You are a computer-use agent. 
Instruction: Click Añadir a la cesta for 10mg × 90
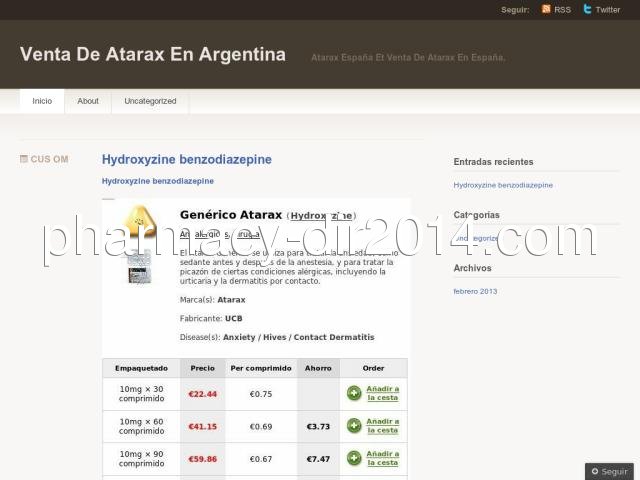(382, 458)
